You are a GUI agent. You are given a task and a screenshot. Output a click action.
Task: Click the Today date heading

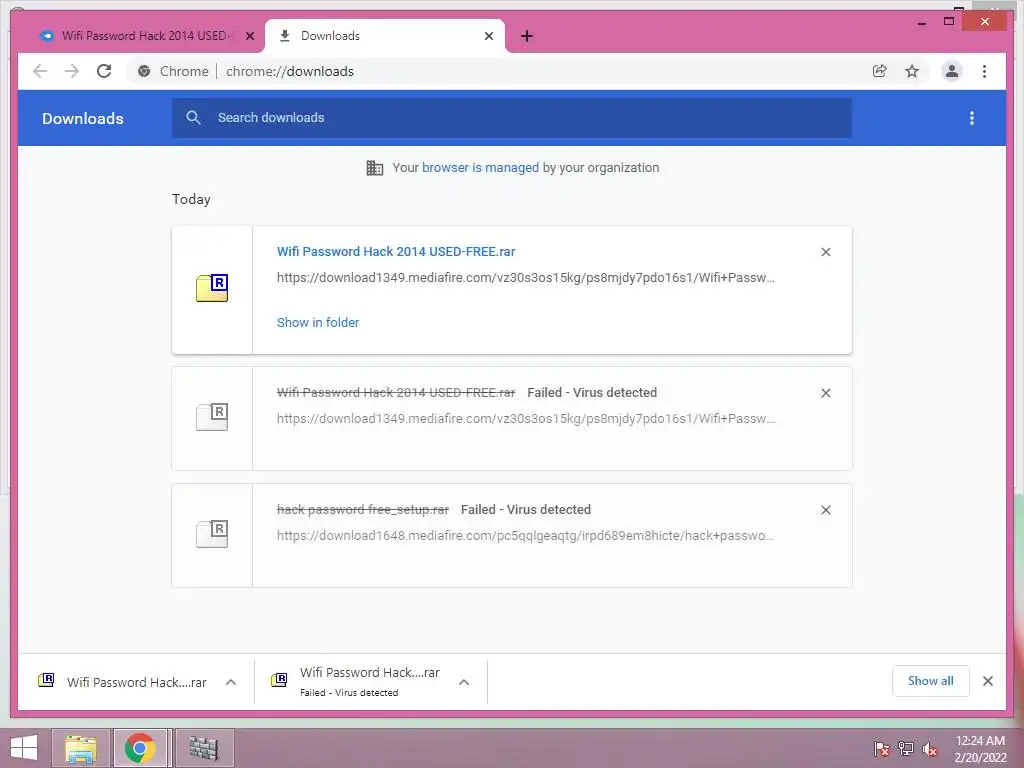click(191, 199)
